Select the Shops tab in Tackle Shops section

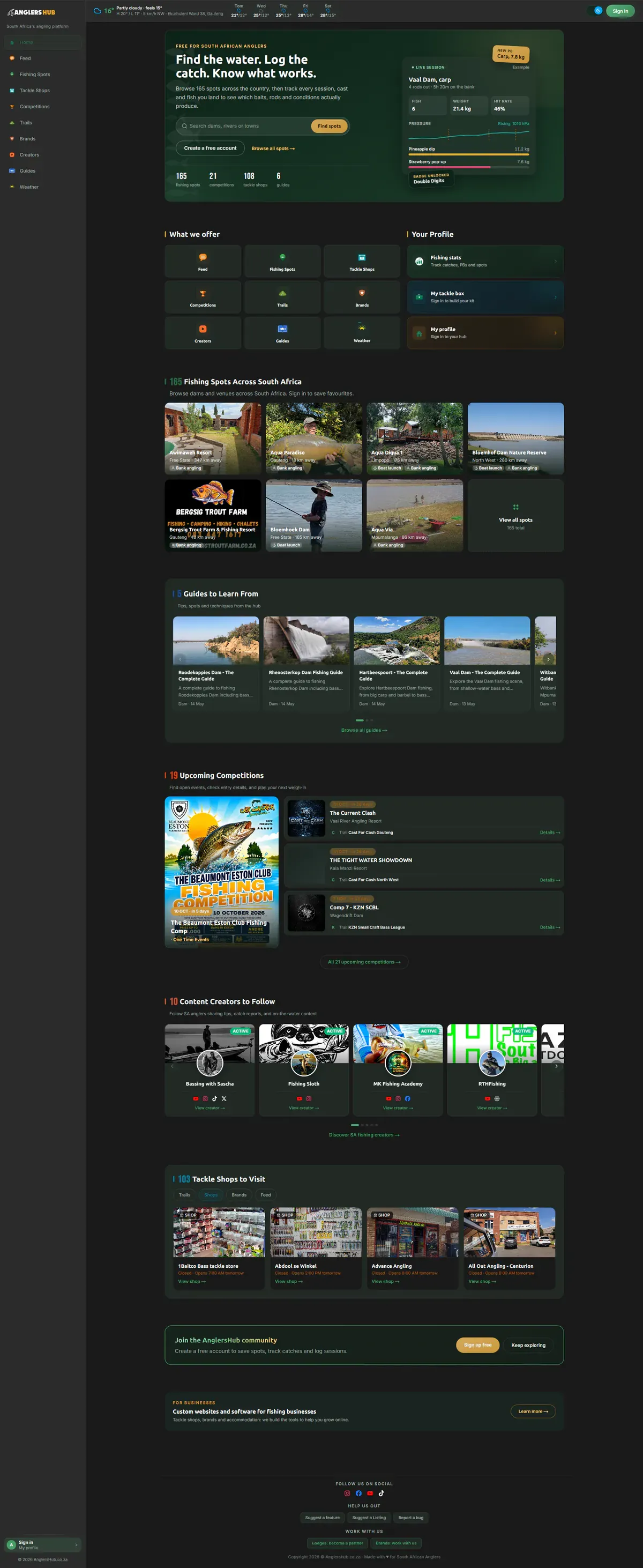tap(211, 1195)
